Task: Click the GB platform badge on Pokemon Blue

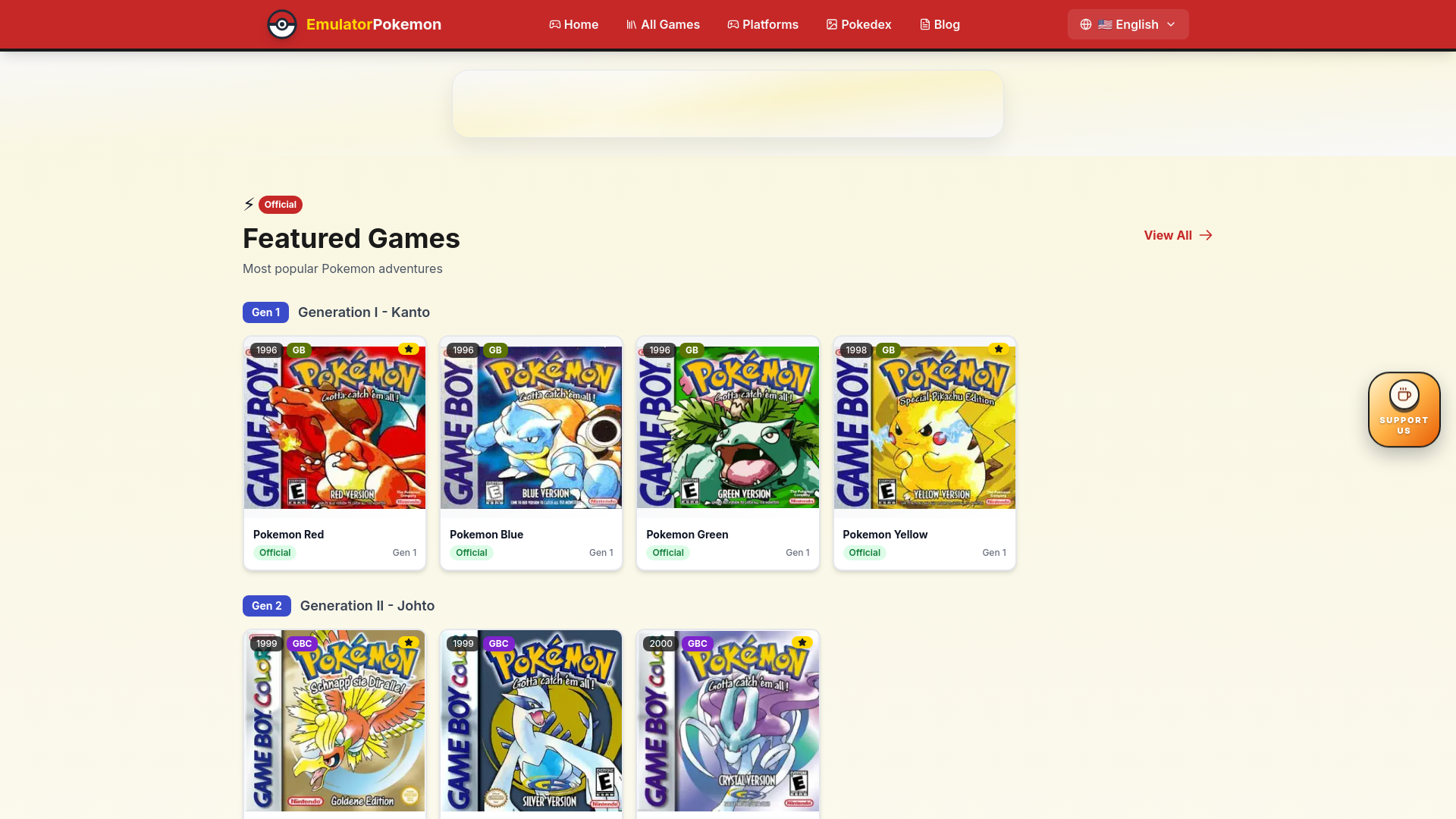Action: 495,350
